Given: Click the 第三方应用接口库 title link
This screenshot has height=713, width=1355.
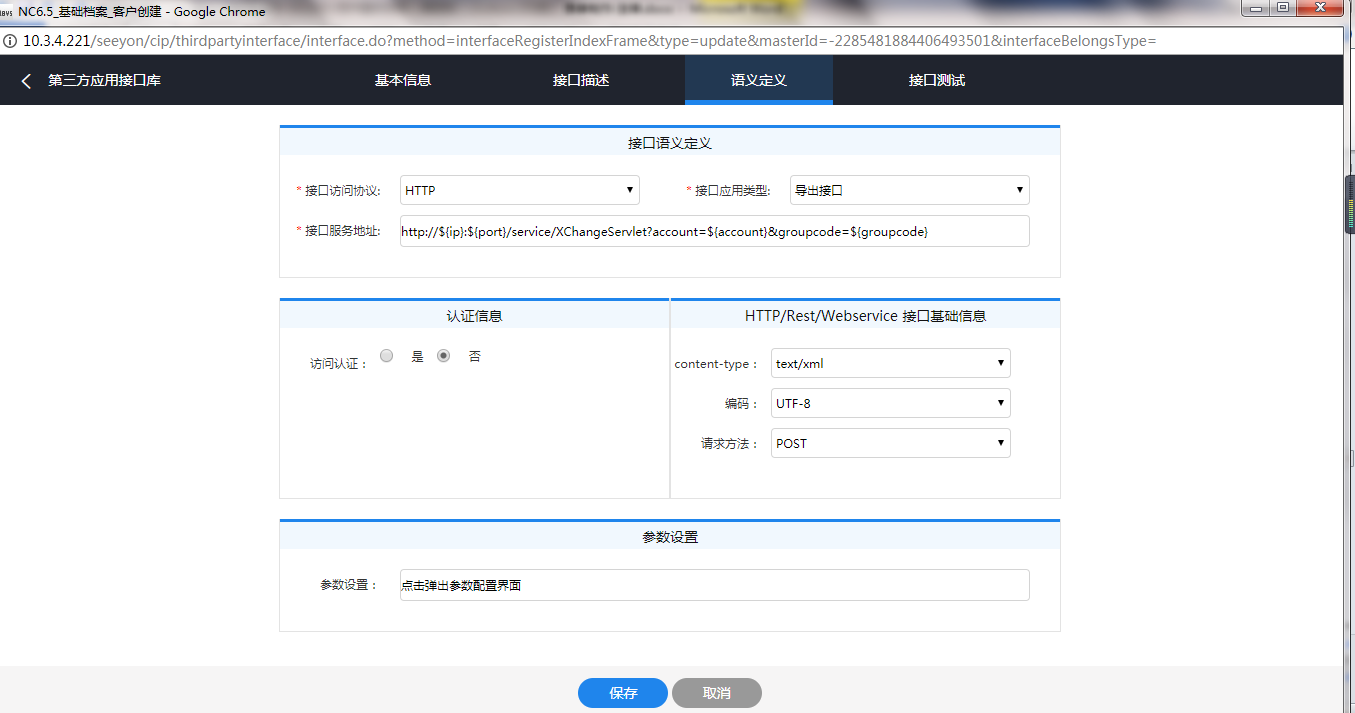Looking at the screenshot, I should tap(104, 81).
